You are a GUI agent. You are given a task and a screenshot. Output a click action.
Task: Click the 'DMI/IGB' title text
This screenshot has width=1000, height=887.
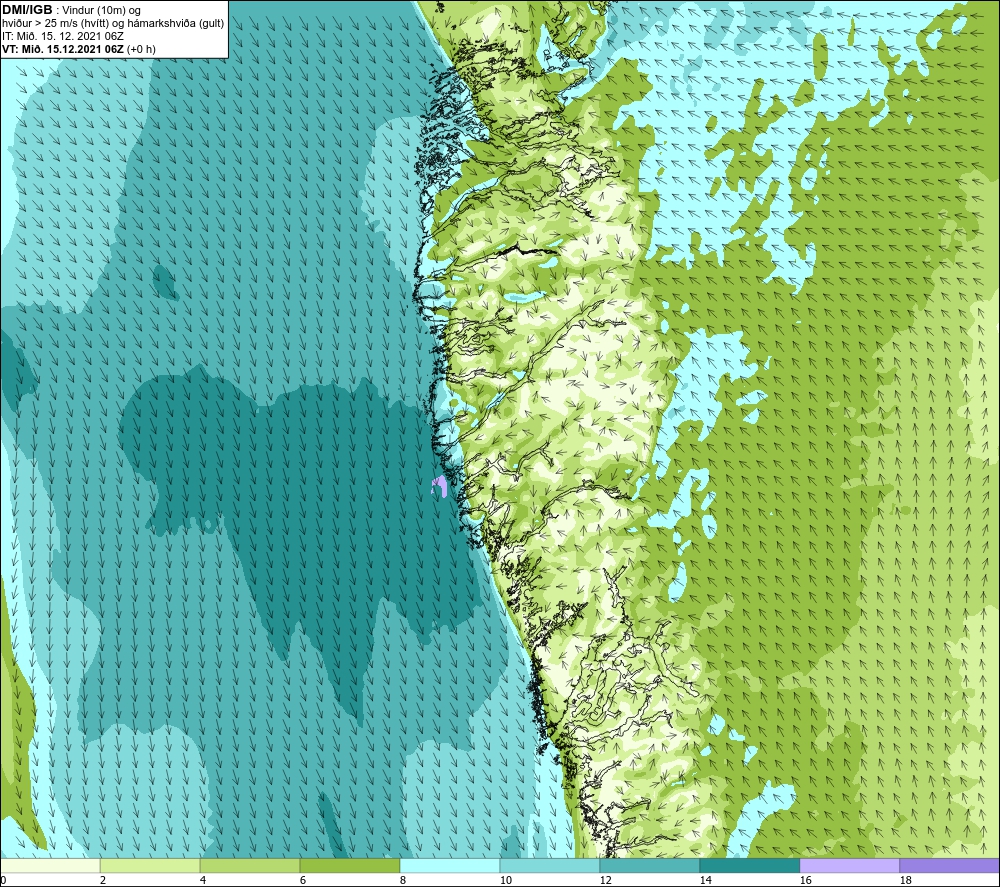(x=27, y=10)
